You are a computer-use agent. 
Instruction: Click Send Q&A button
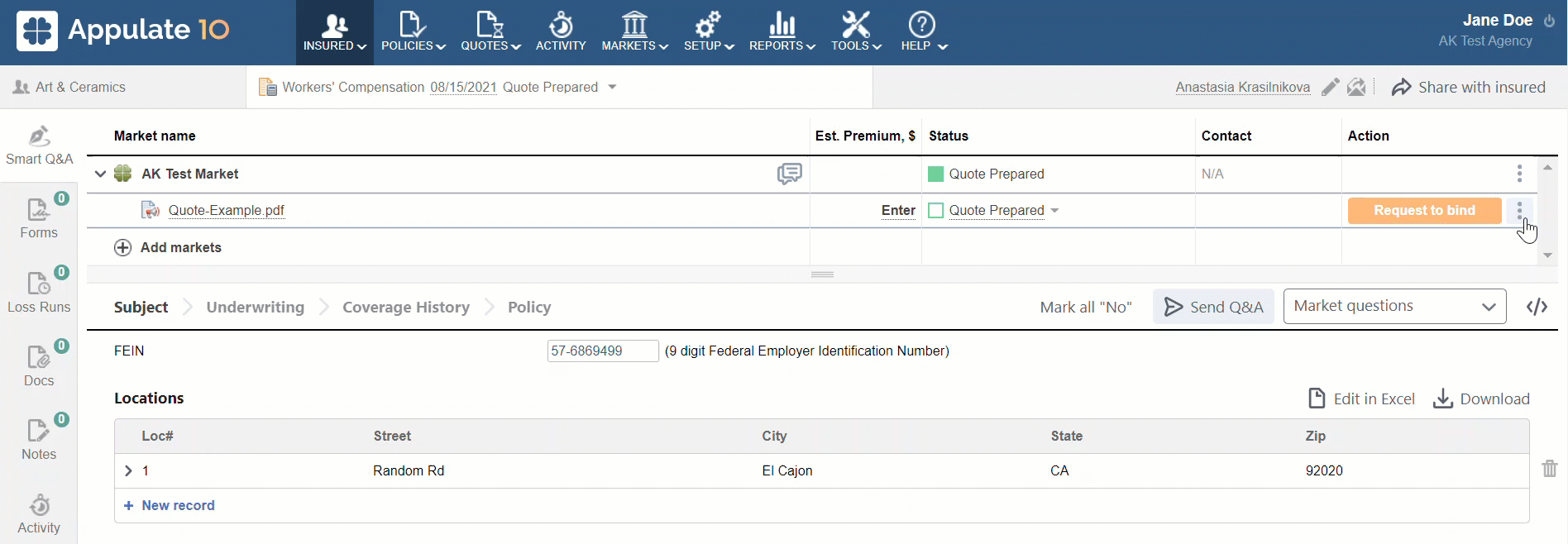1213,307
